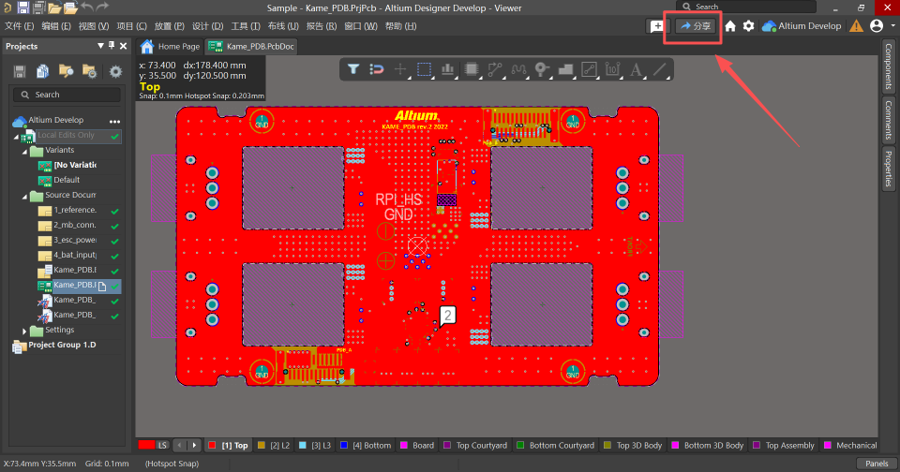Open the Components side panel tab
The image size is (900, 472).
888,66
